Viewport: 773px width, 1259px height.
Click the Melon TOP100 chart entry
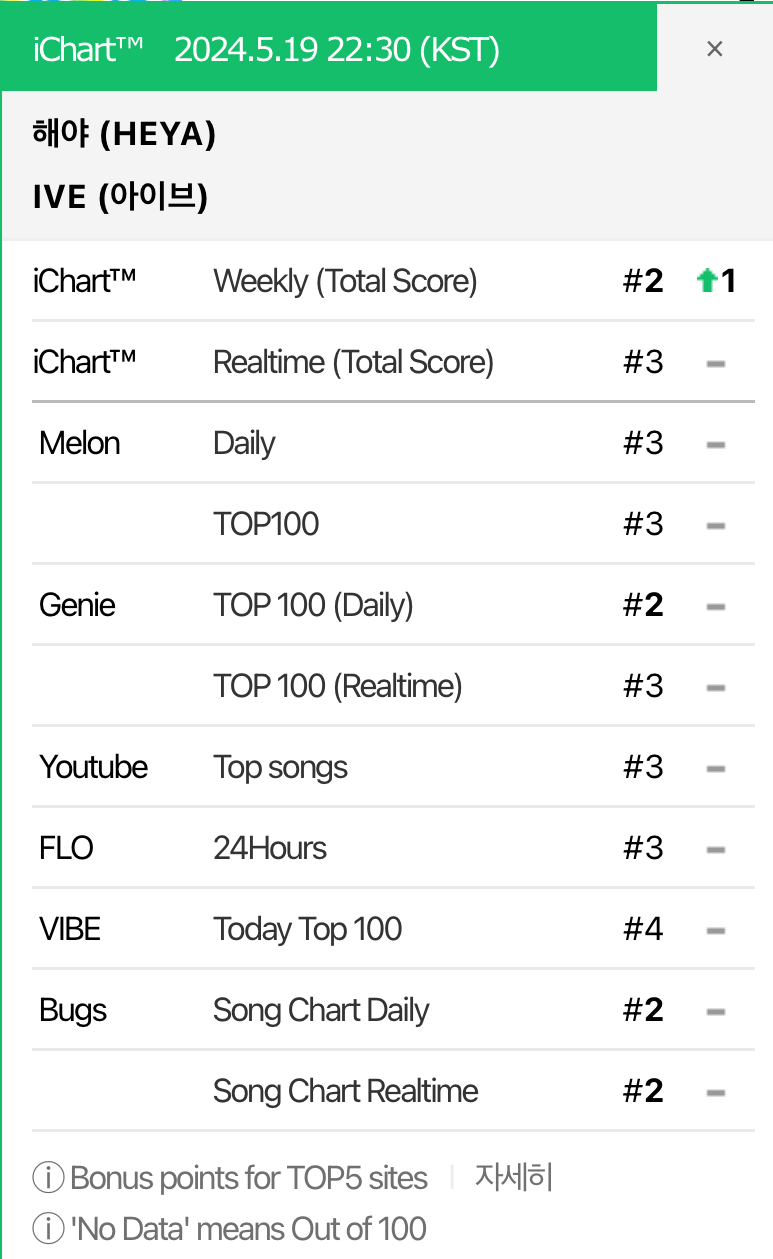click(x=266, y=524)
